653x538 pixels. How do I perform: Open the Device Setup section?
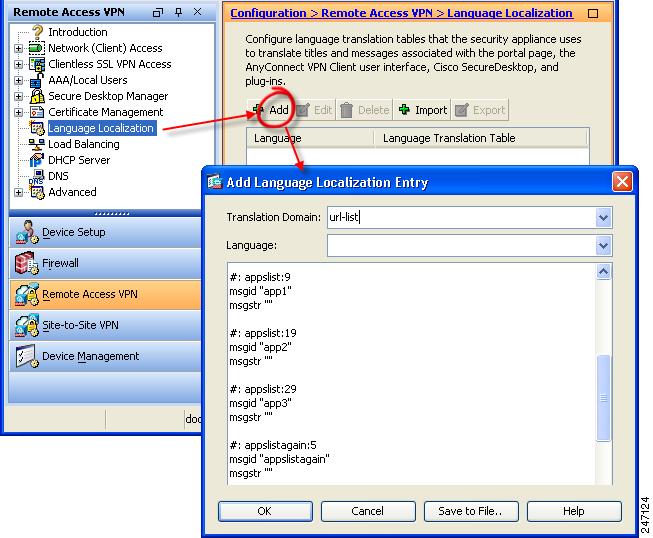(x=105, y=232)
